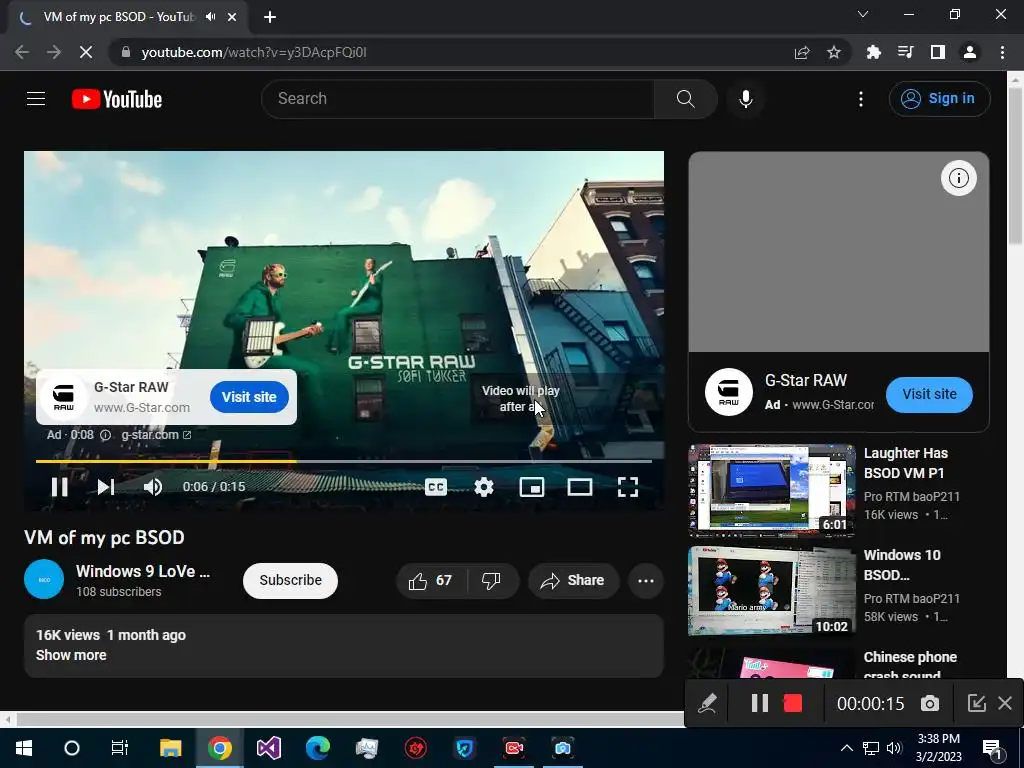Mute tab via speaker icon
The height and width of the screenshot is (768, 1024).
(210, 17)
